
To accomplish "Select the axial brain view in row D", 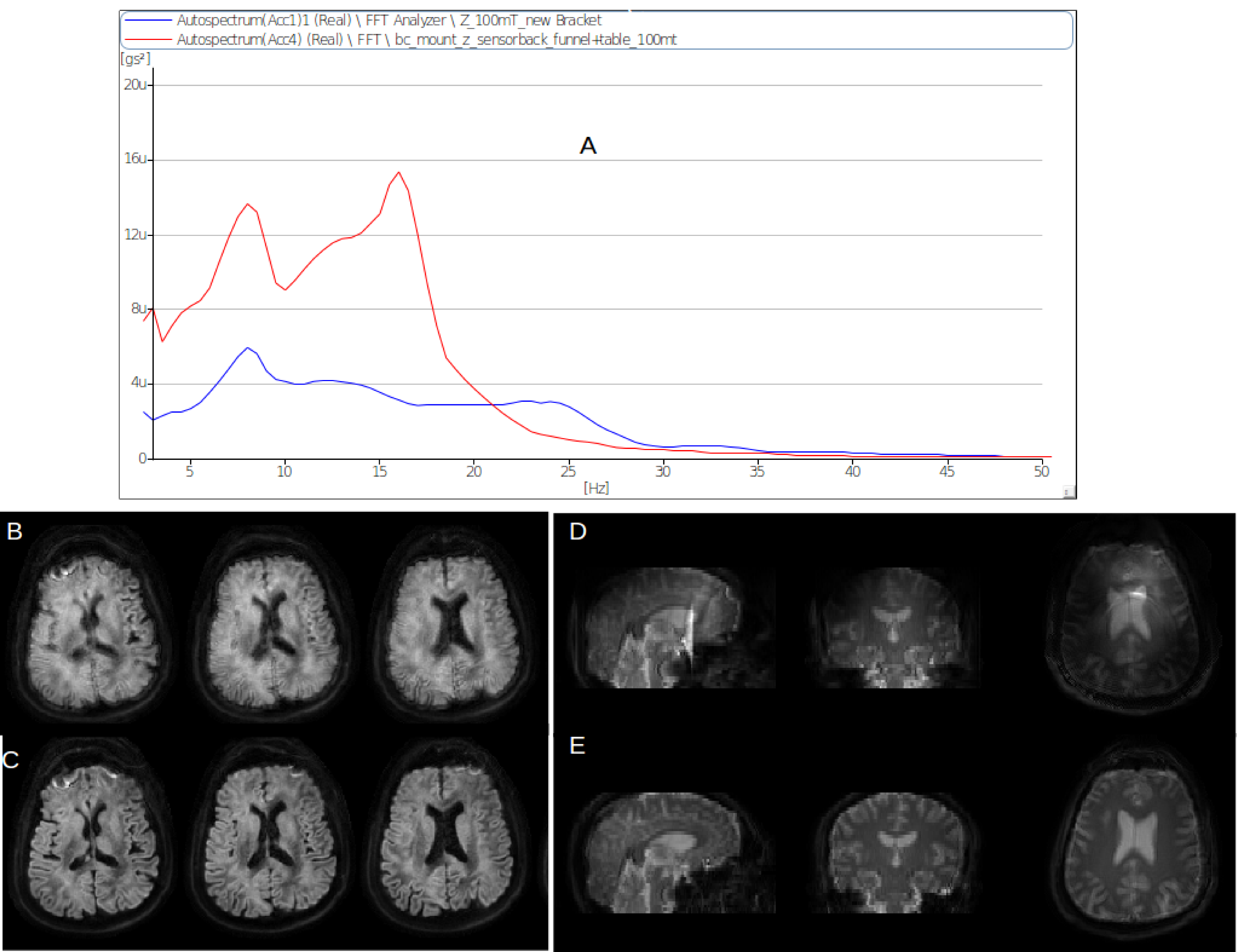I will [x=1133, y=623].
